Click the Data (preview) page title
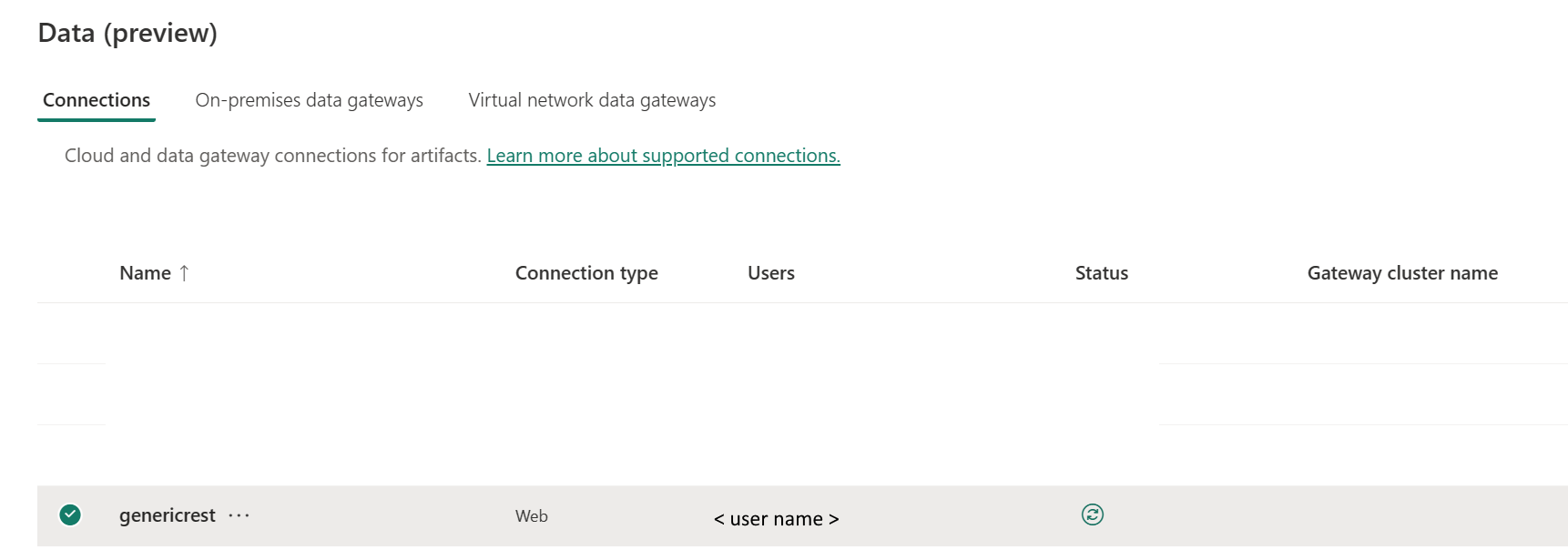This screenshot has width=1568, height=550. (127, 33)
